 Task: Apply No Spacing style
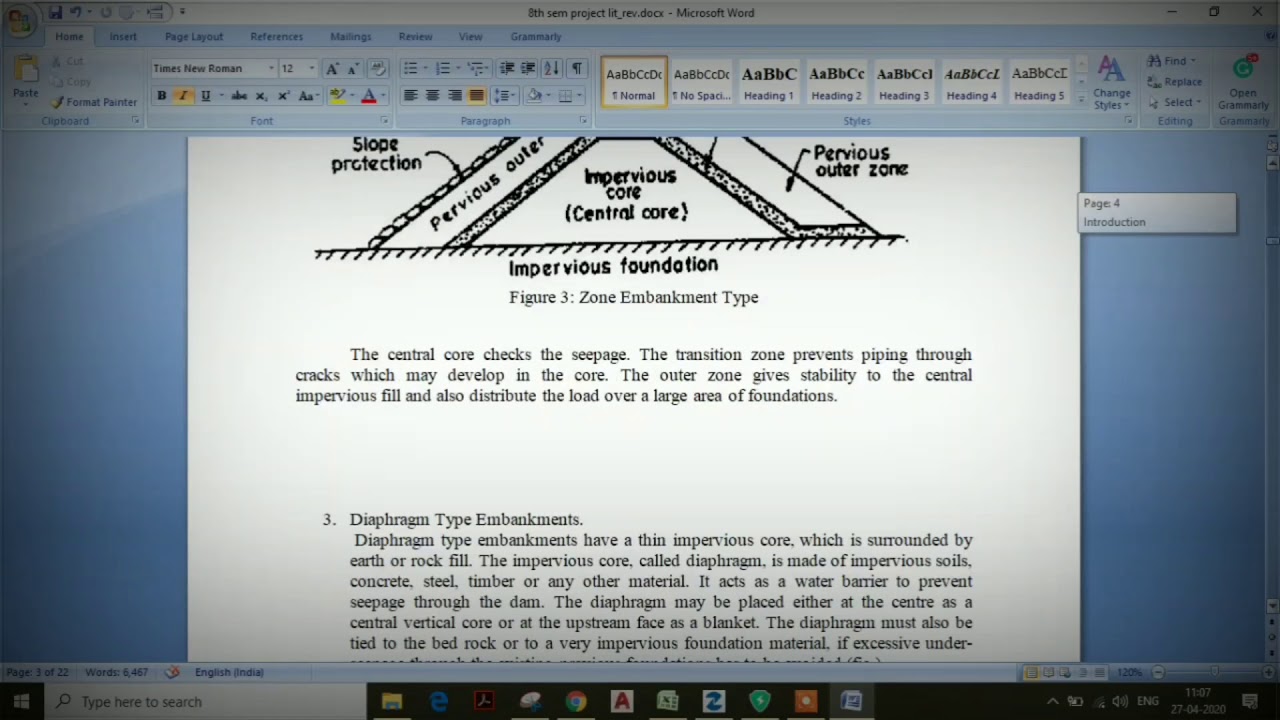pyautogui.click(x=701, y=82)
